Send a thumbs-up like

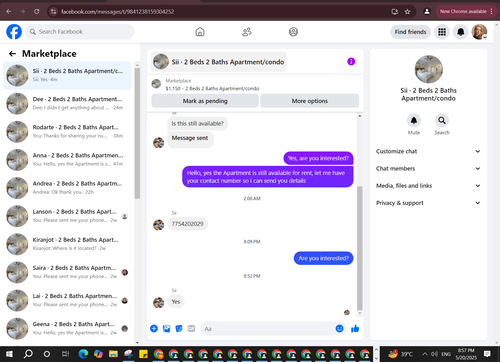(355, 329)
